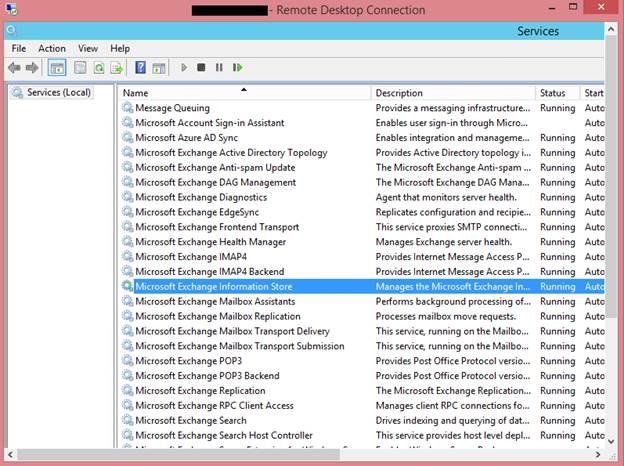
Task: Click the Export List toolbar icon
Action: click(x=117, y=68)
